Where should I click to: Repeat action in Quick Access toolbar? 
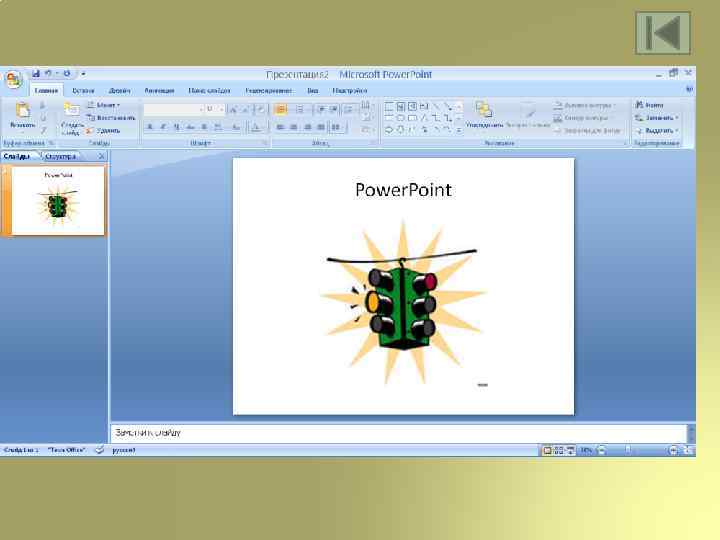[67, 73]
